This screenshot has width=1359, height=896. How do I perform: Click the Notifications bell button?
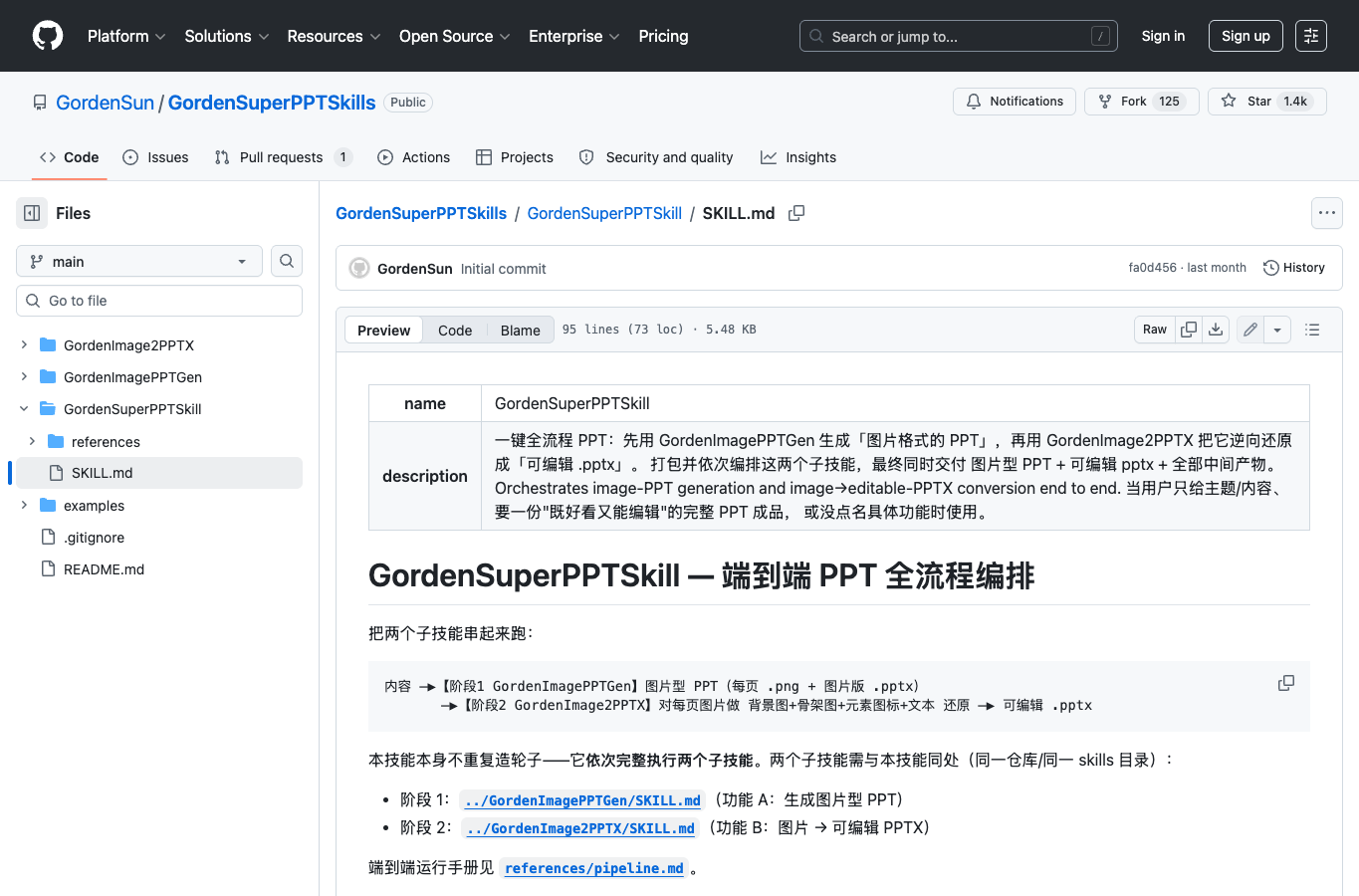[1015, 102]
